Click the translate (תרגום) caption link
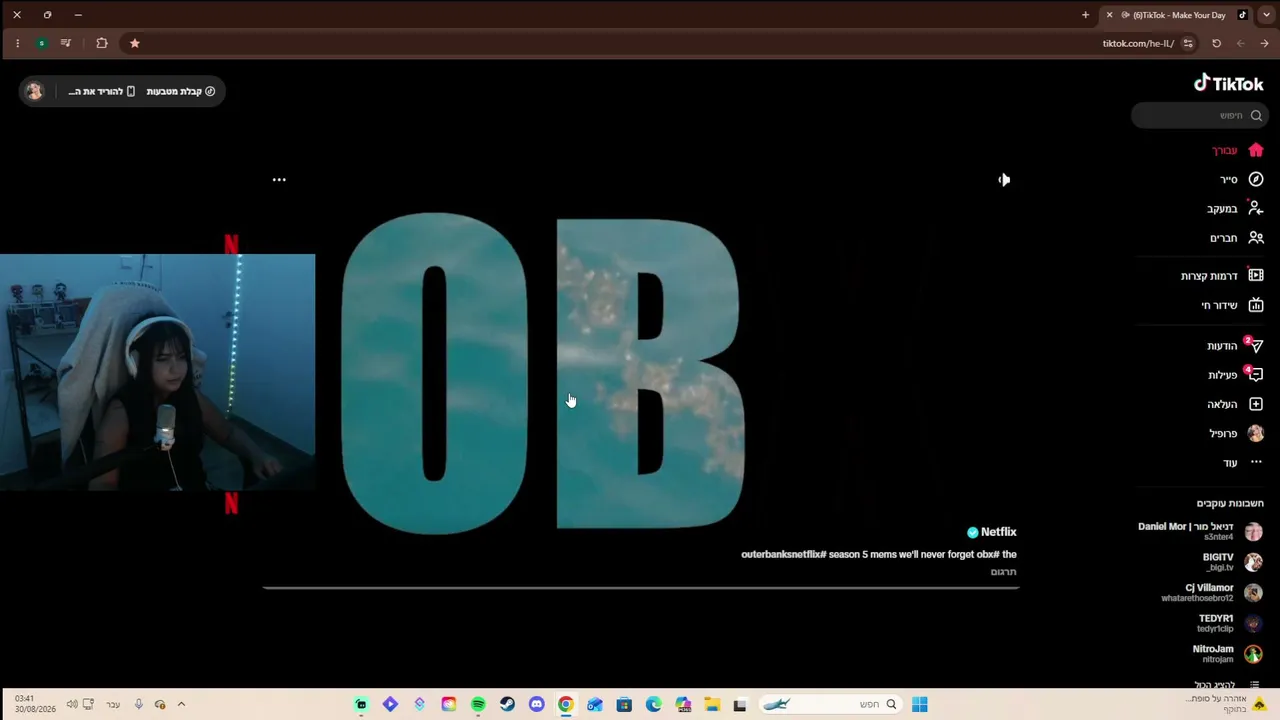The width and height of the screenshot is (1280, 720). coord(1003,572)
